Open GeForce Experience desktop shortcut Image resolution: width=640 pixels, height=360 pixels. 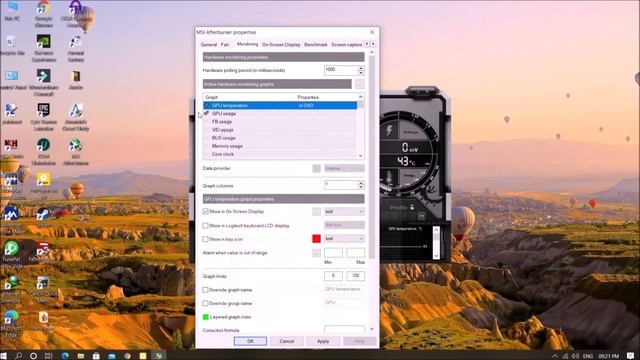click(44, 48)
